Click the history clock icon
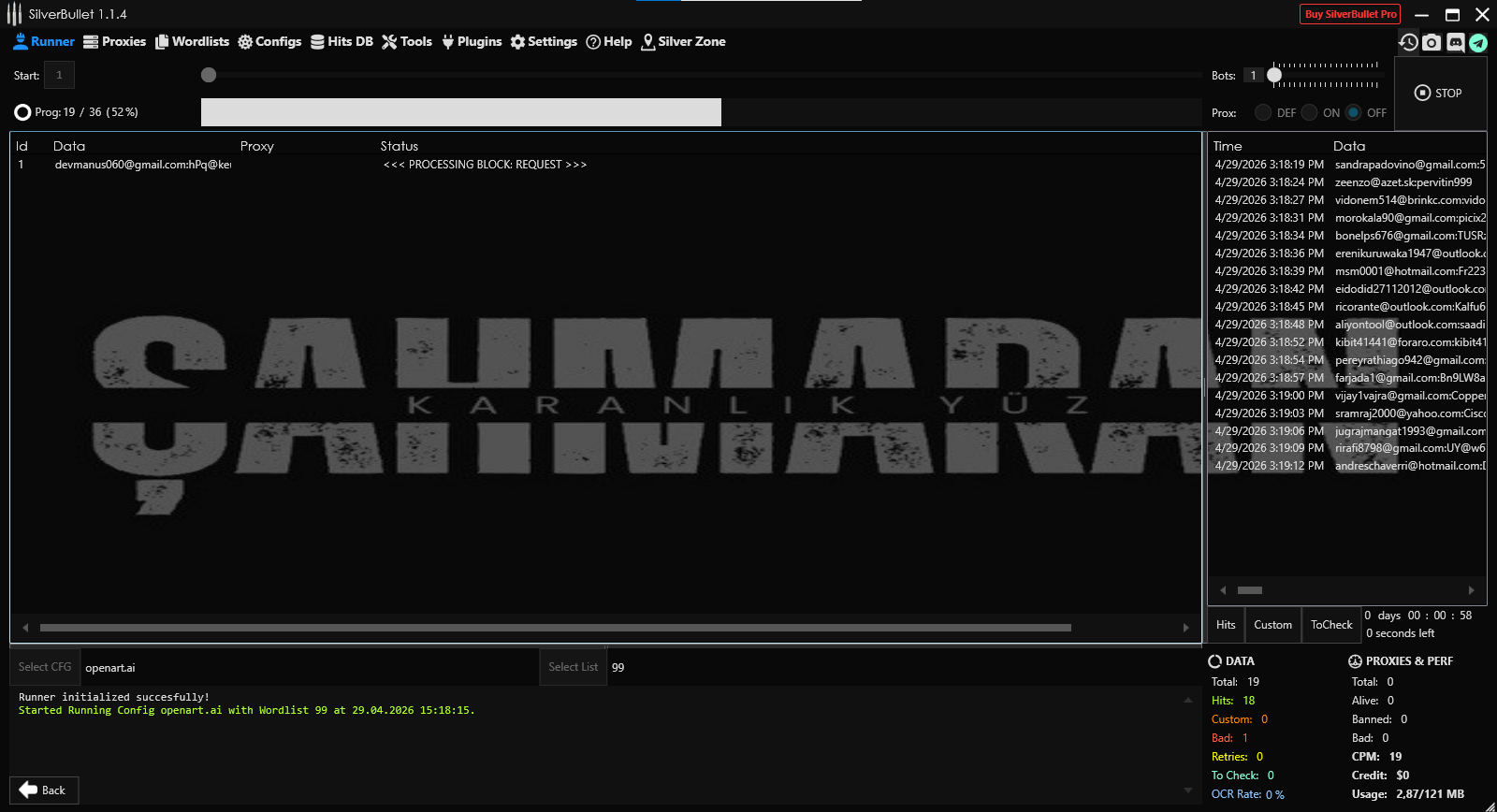This screenshot has width=1497, height=812. click(1408, 42)
